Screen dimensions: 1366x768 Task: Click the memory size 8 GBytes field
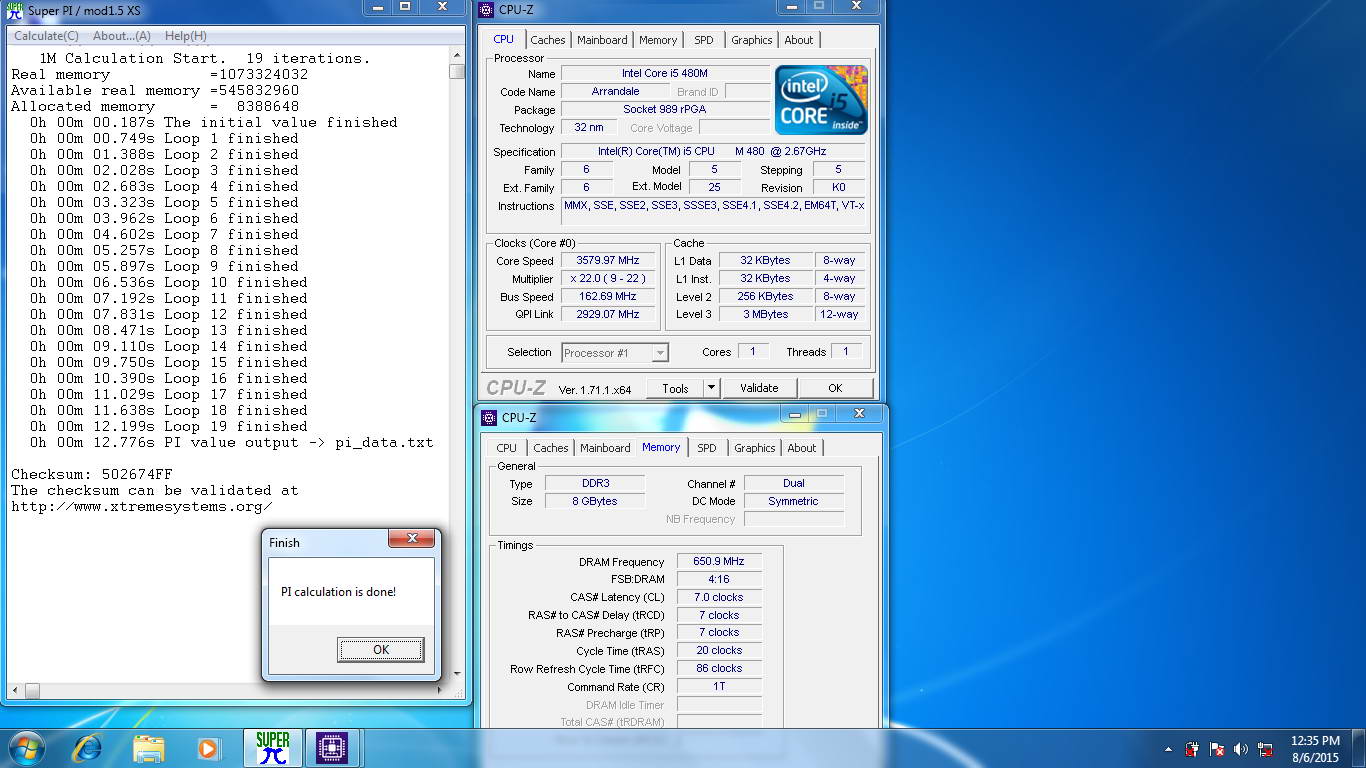click(595, 502)
